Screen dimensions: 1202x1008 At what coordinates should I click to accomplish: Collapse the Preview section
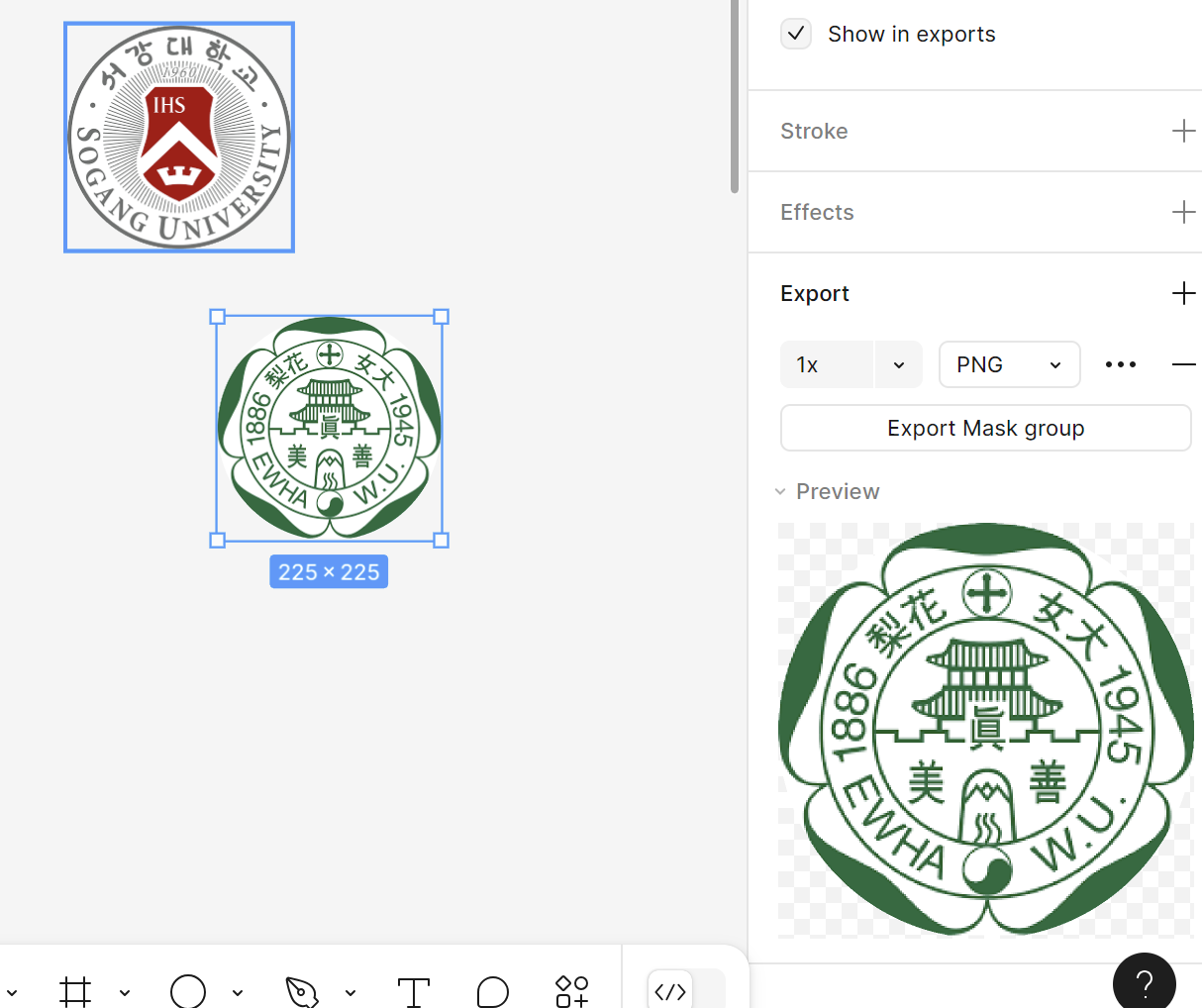(x=780, y=491)
